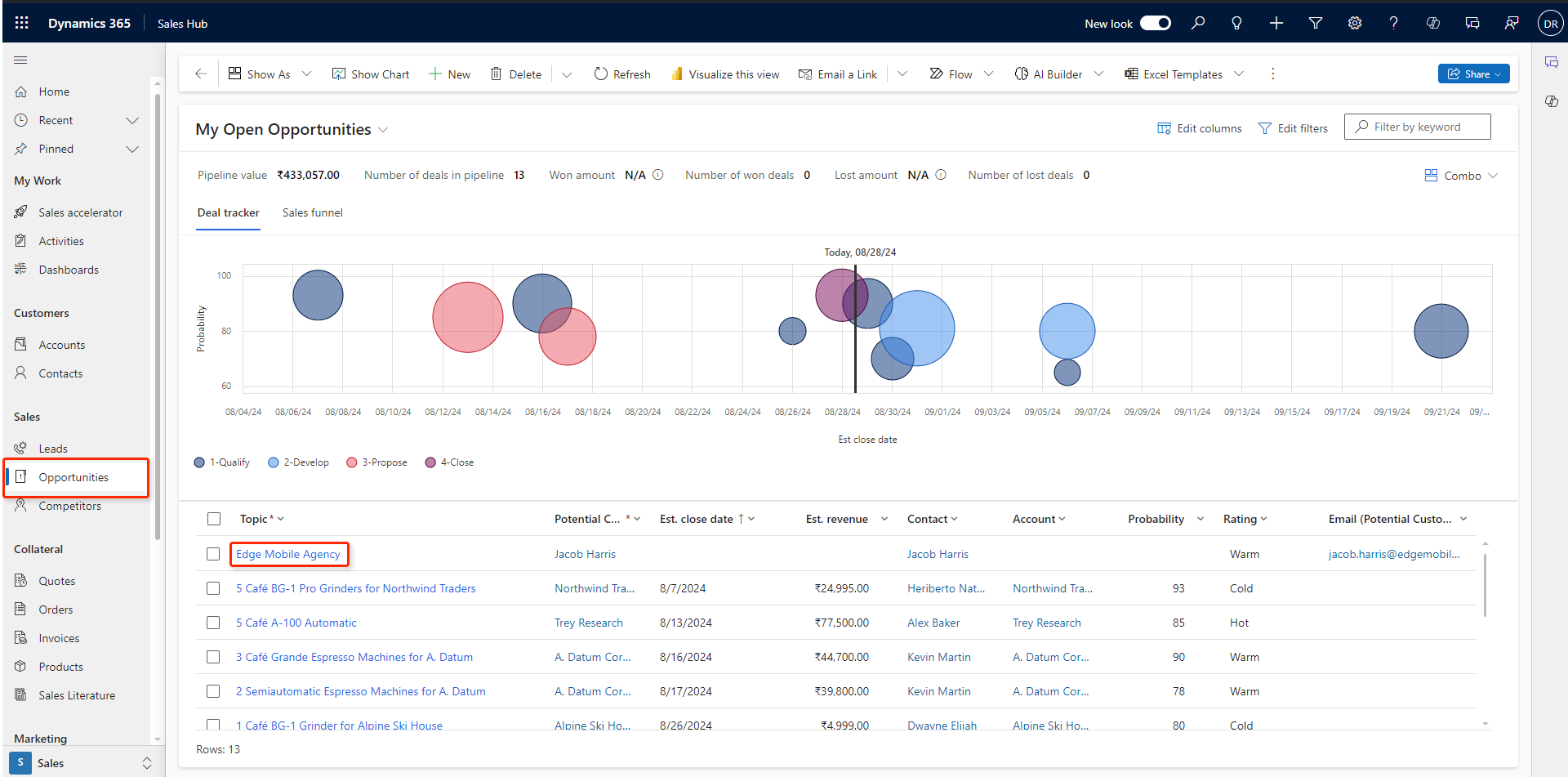Select checkbox for 2 Semiautomatic Espresso Machines row
1568x777 pixels.
point(213,691)
